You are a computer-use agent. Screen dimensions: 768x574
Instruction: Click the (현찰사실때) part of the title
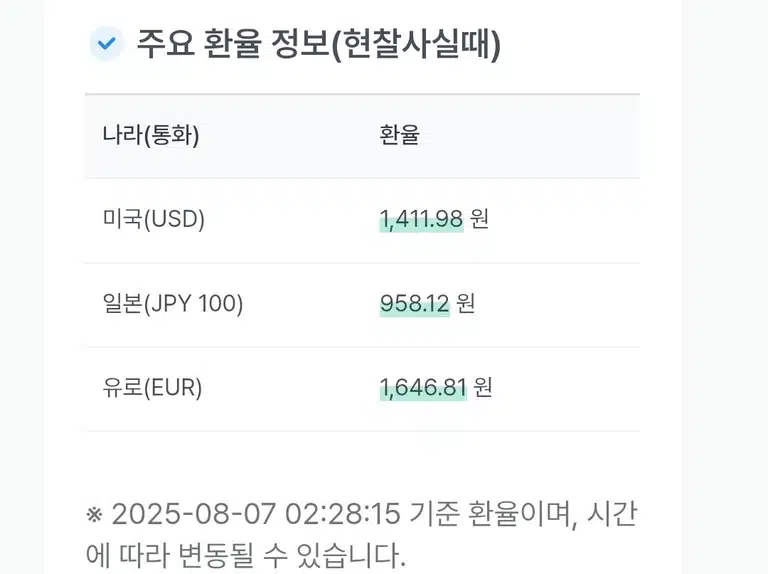416,44
